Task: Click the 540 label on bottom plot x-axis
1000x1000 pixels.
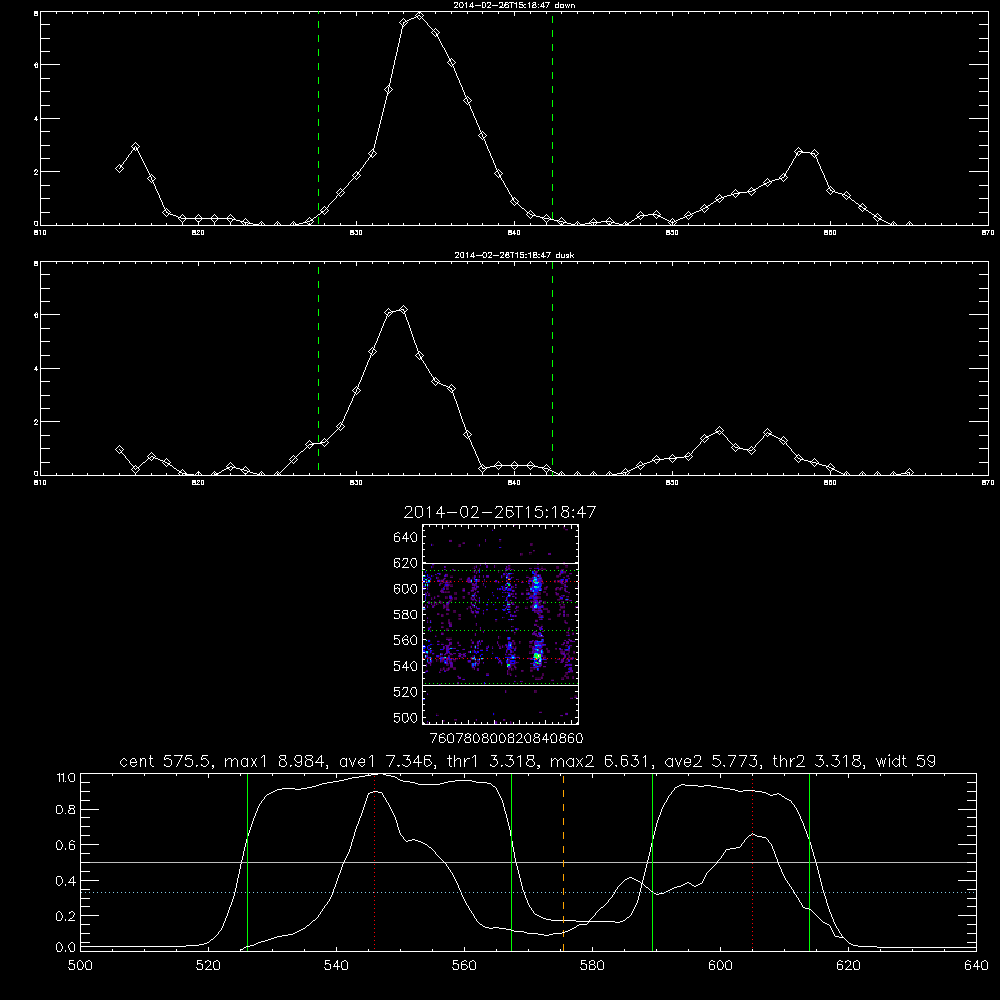Action: tap(336, 966)
